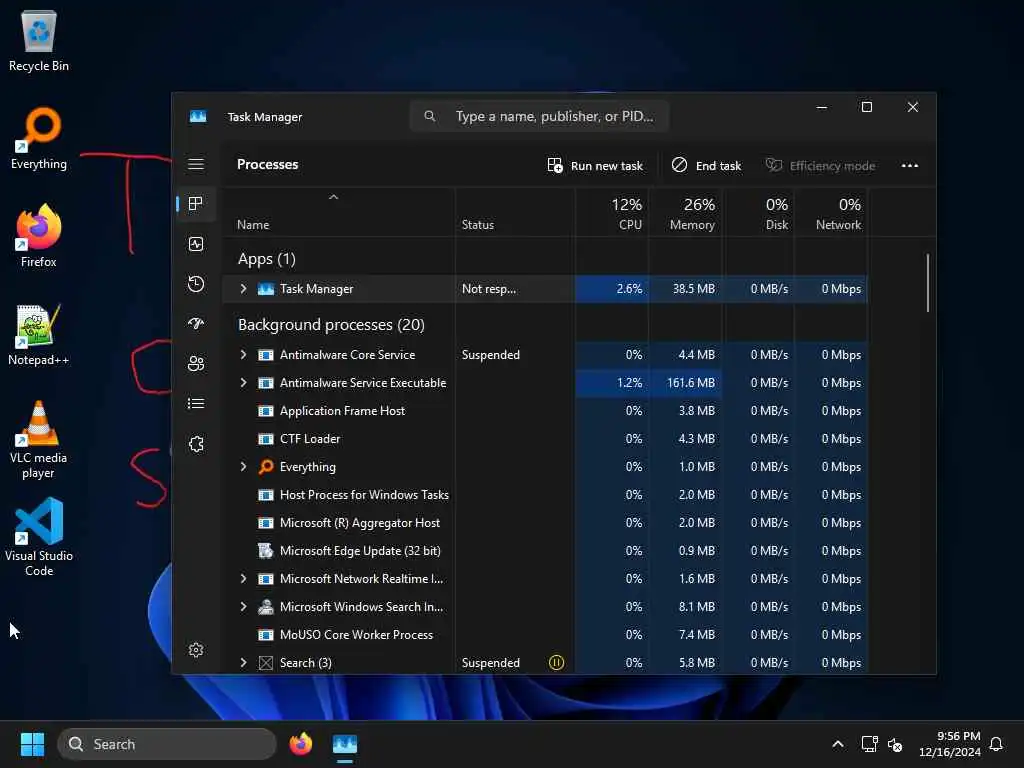
Task: Expand the Search (3) process group
Action: 244,663
